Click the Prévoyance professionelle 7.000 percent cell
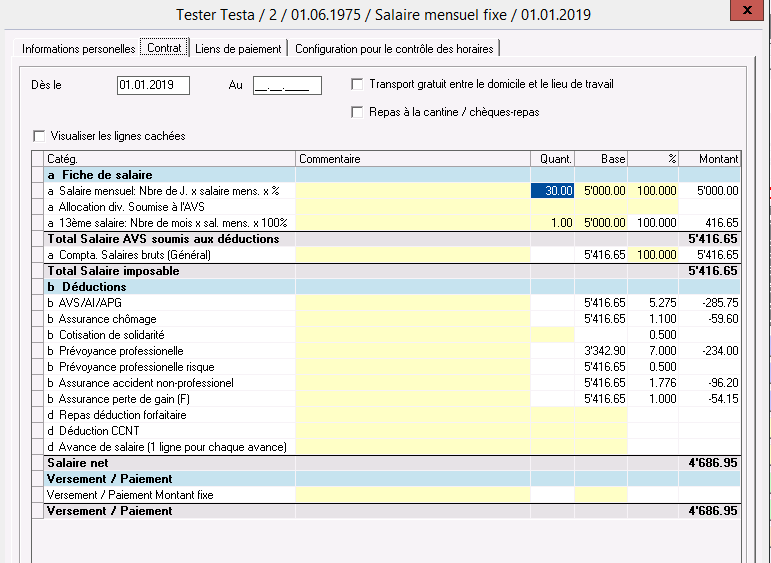Viewport: 771px width, 563px height. click(x=653, y=351)
